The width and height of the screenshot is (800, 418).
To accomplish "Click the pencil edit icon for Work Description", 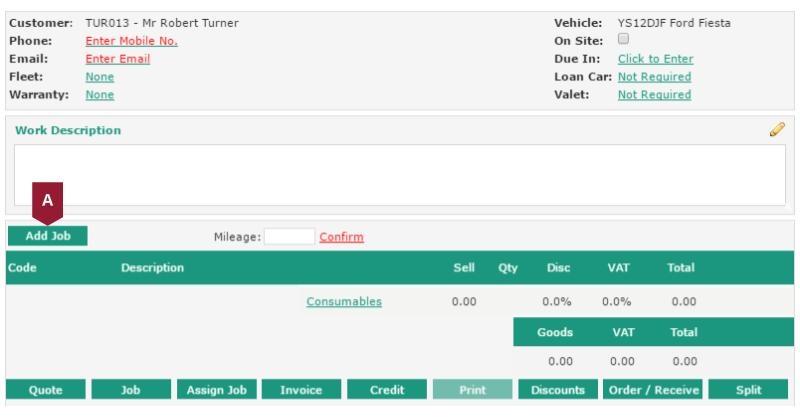I will [777, 130].
